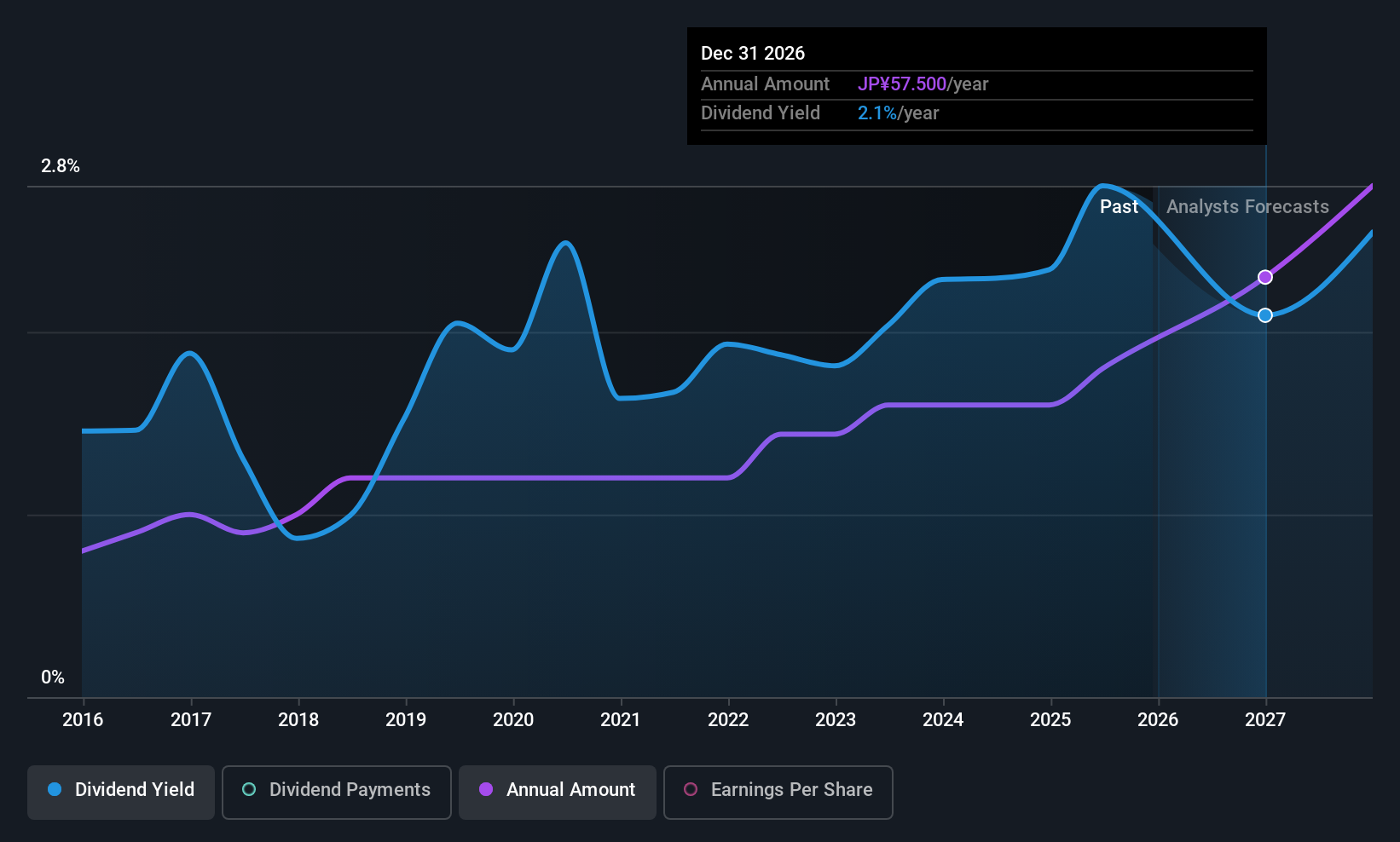The image size is (1400, 842).
Task: Select blue Dividend Yield marker on chart
Action: pos(1265,315)
